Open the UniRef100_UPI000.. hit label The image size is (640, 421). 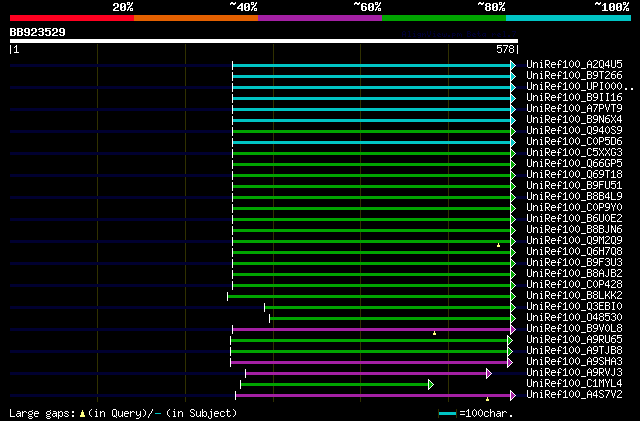[580, 86]
